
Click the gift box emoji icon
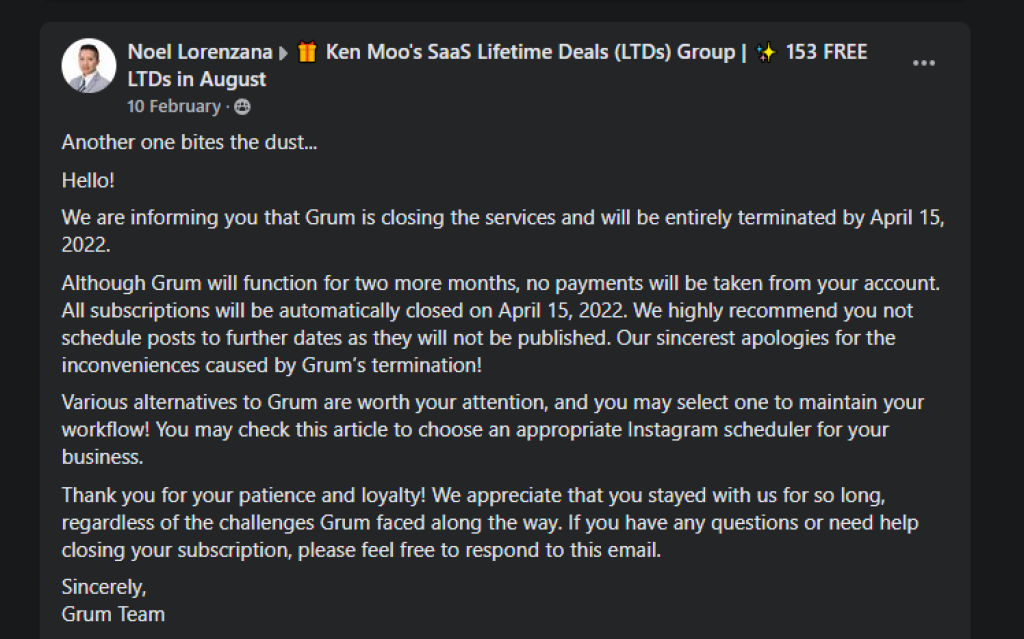tap(307, 52)
